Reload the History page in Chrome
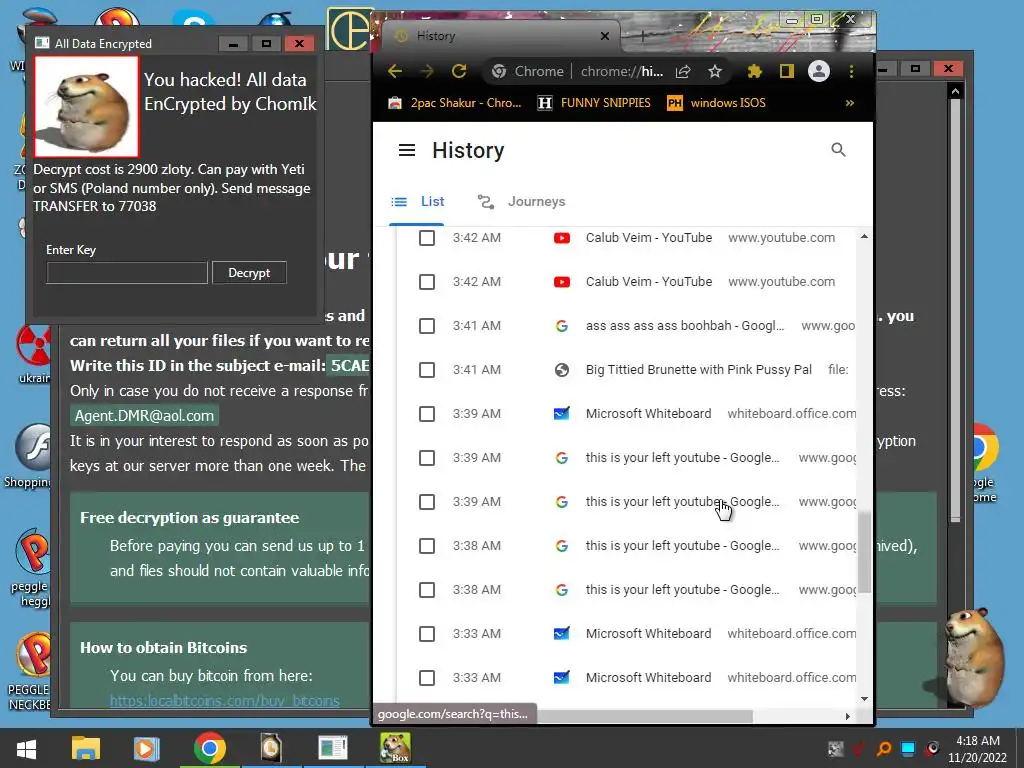The width and height of the screenshot is (1024, 768). click(459, 71)
